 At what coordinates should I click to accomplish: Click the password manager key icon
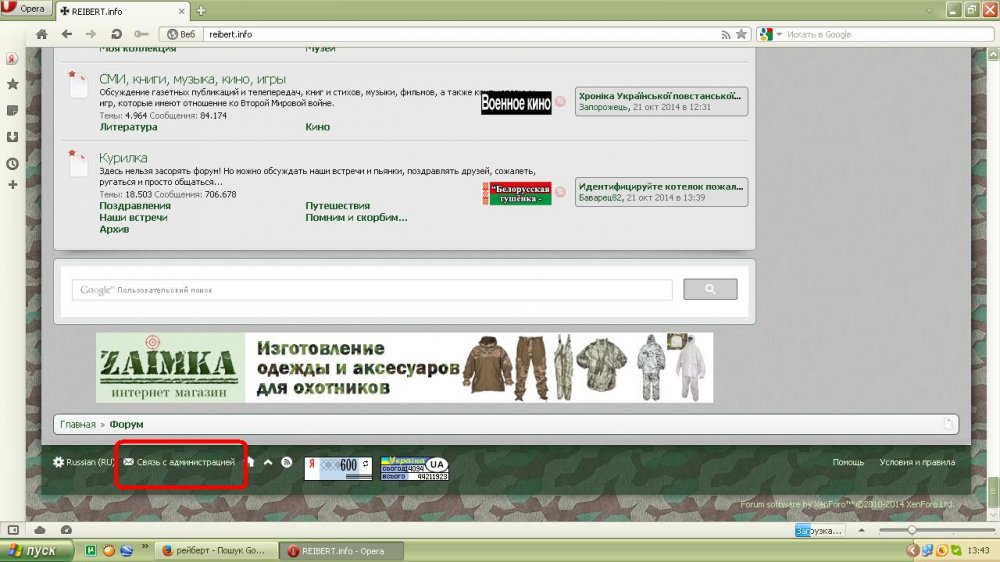(x=141, y=34)
